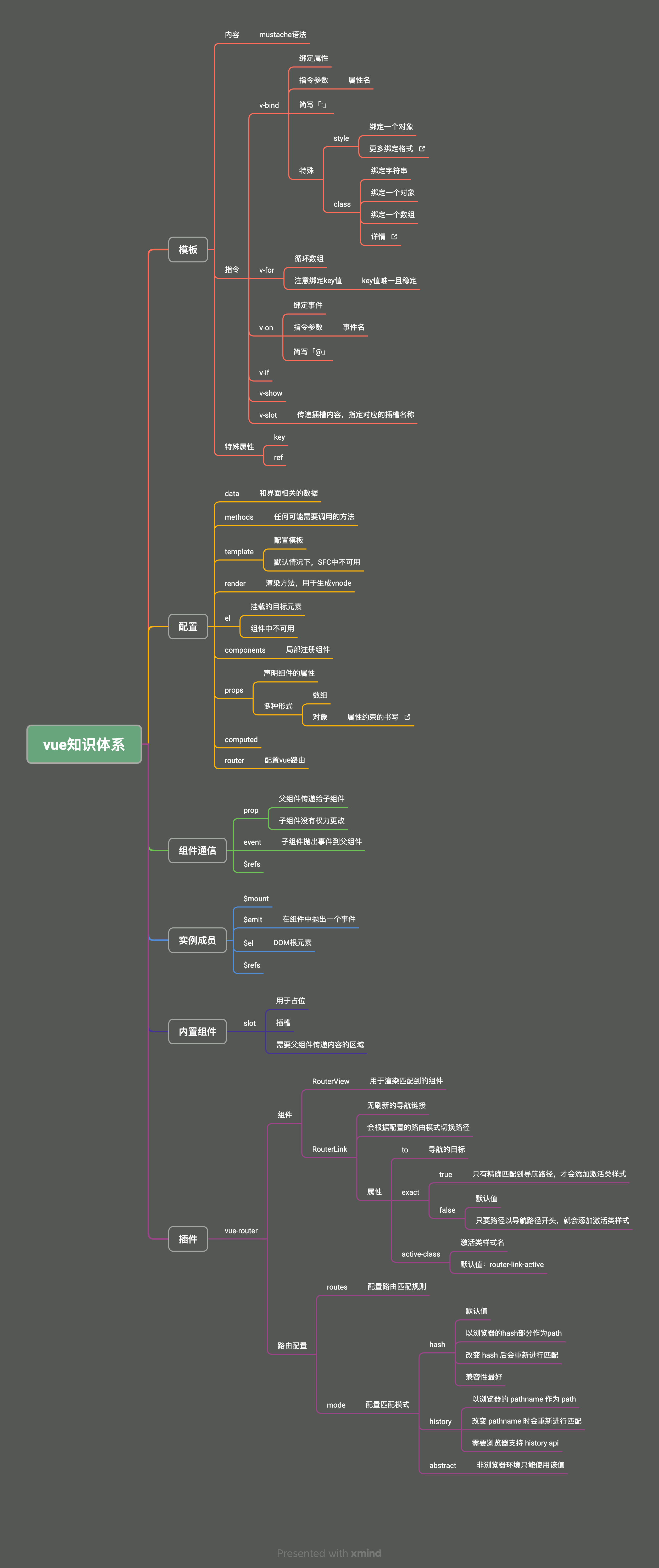Click the 事件名 node
Screen dimensions: 659x1568
tap(354, 327)
